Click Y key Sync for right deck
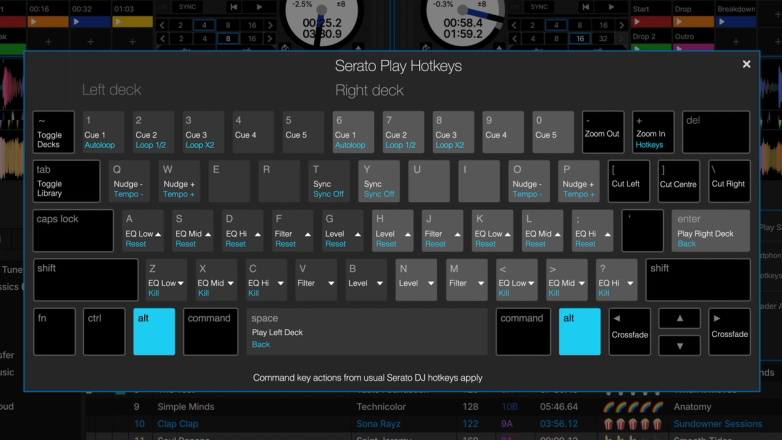The height and width of the screenshot is (440, 782). point(379,181)
